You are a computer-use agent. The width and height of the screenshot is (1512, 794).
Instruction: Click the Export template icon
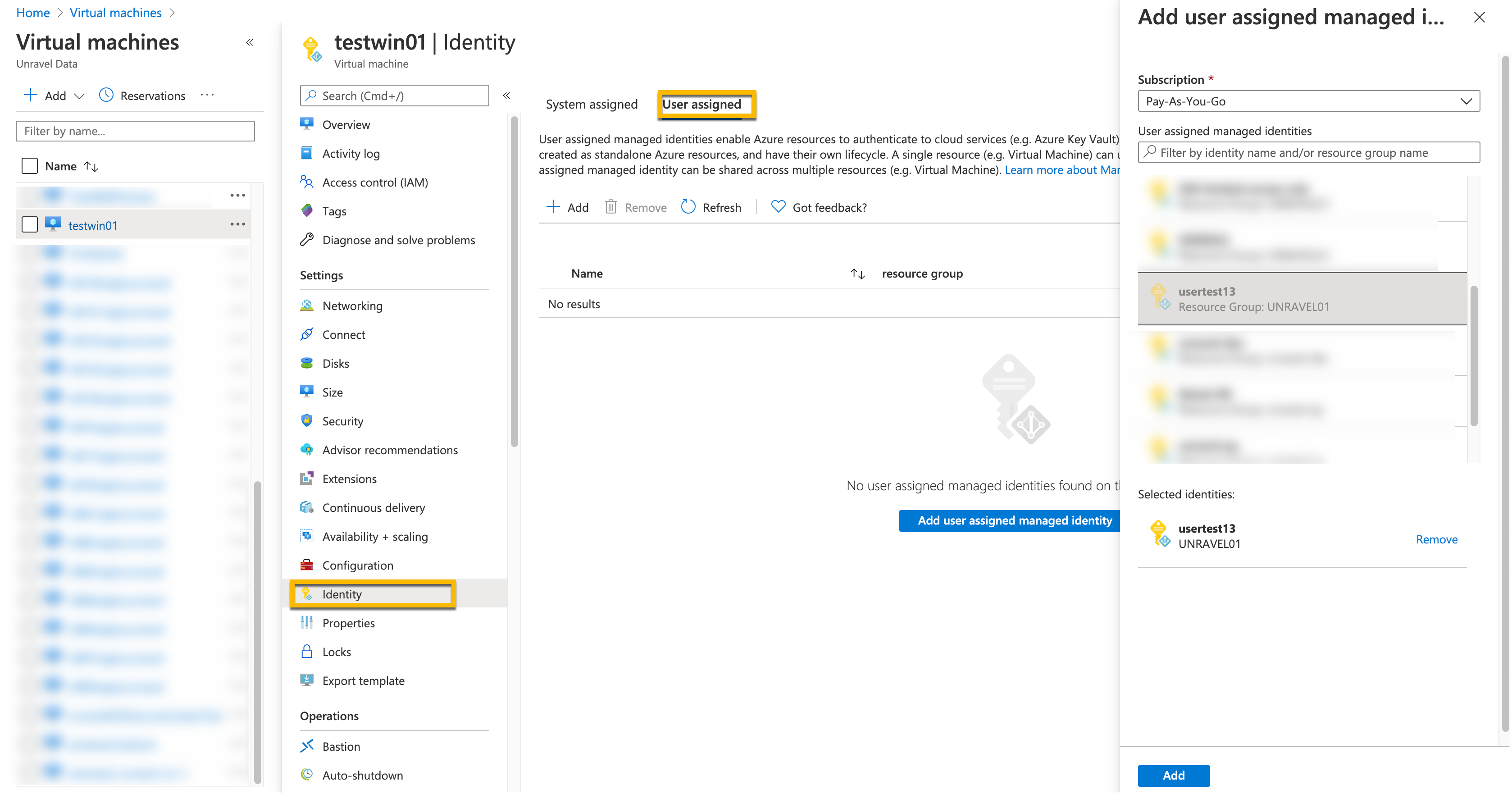[306, 680]
